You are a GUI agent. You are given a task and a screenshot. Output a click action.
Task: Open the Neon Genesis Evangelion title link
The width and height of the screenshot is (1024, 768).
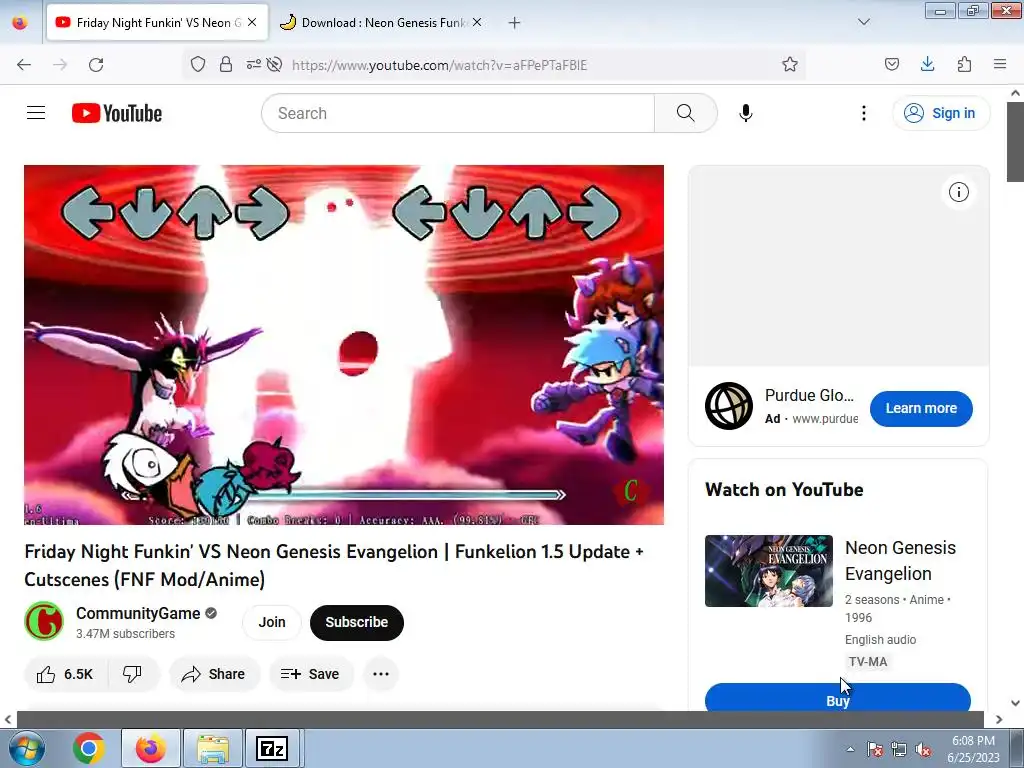pyautogui.click(x=900, y=560)
